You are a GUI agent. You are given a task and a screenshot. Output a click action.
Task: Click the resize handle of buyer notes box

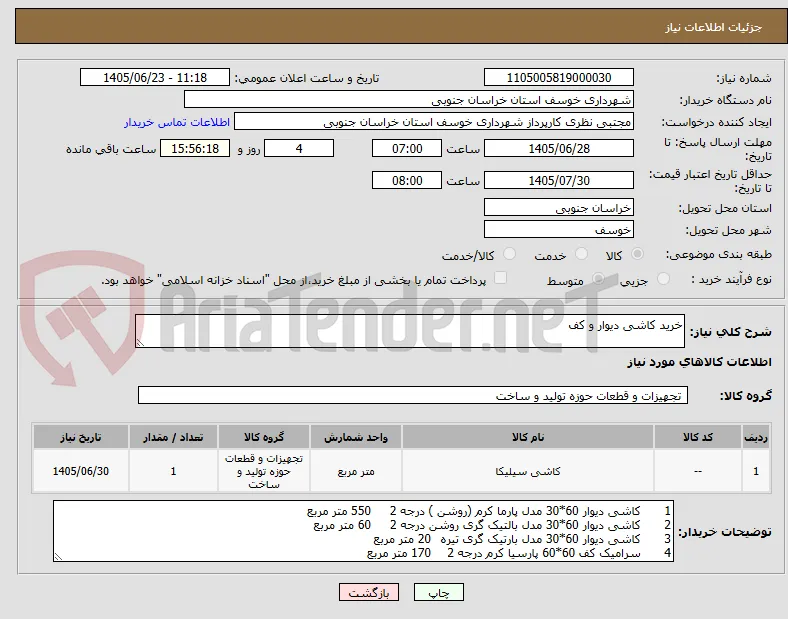[58, 557]
